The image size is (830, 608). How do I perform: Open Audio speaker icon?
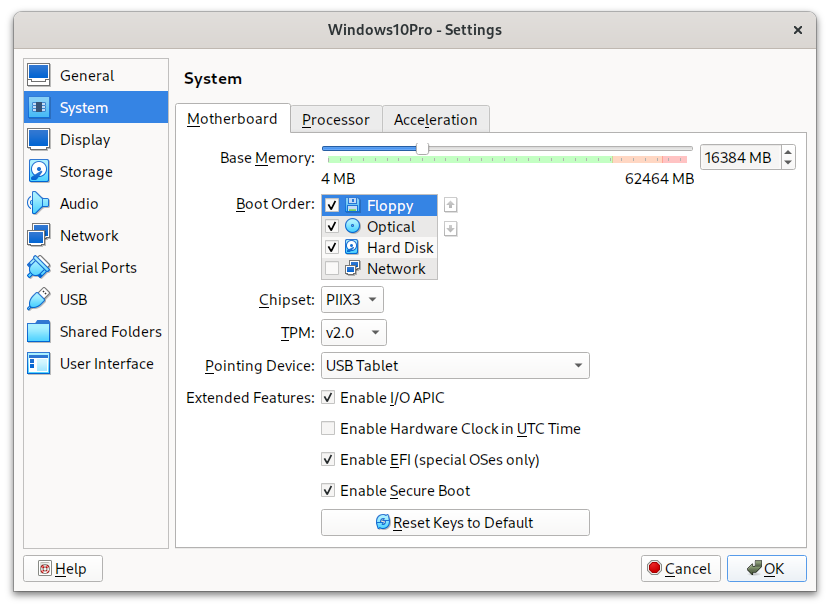(39, 203)
